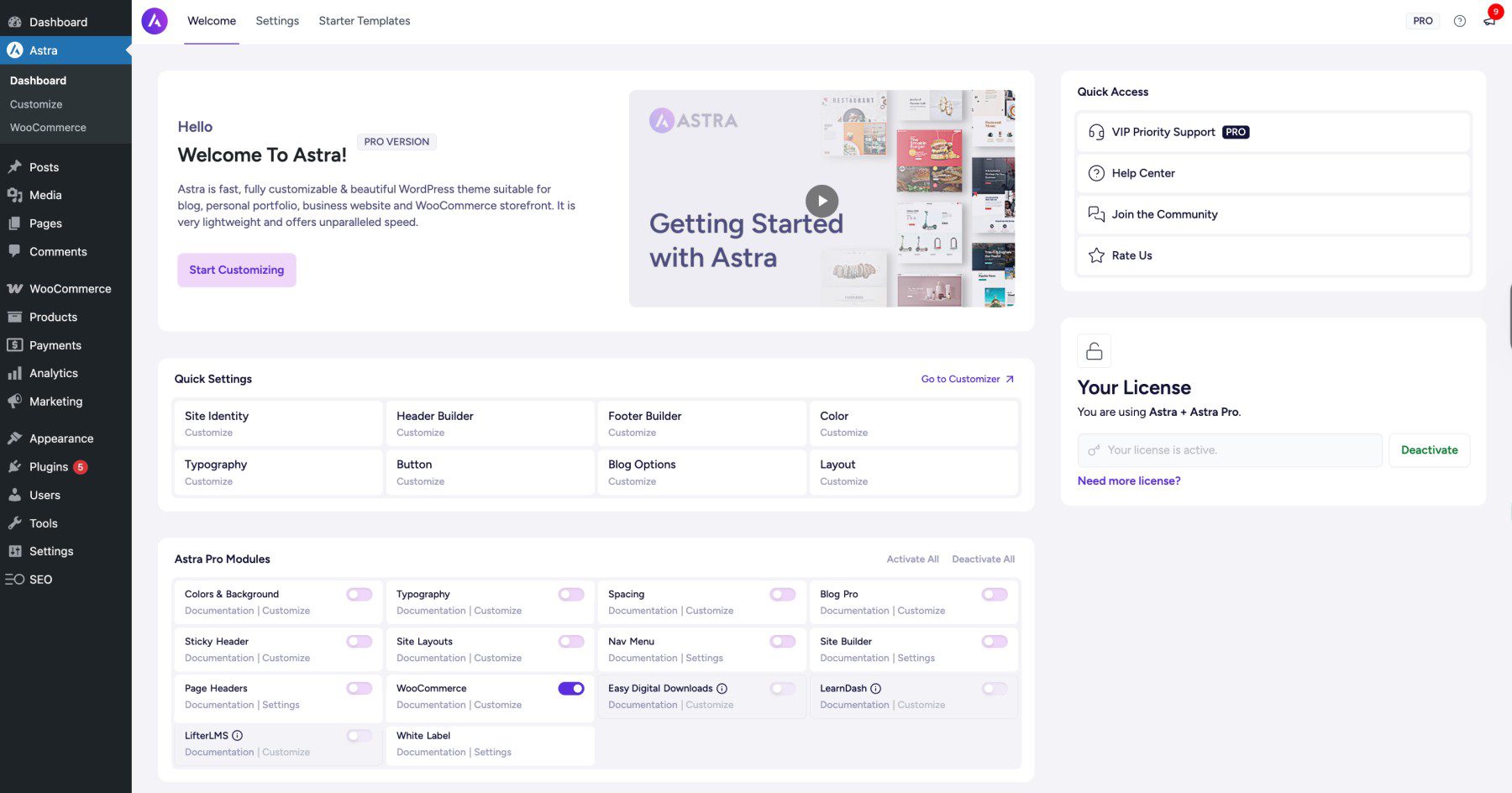Click the Plugins sidebar icon
This screenshot has height=793, width=1512.
pyautogui.click(x=16, y=466)
